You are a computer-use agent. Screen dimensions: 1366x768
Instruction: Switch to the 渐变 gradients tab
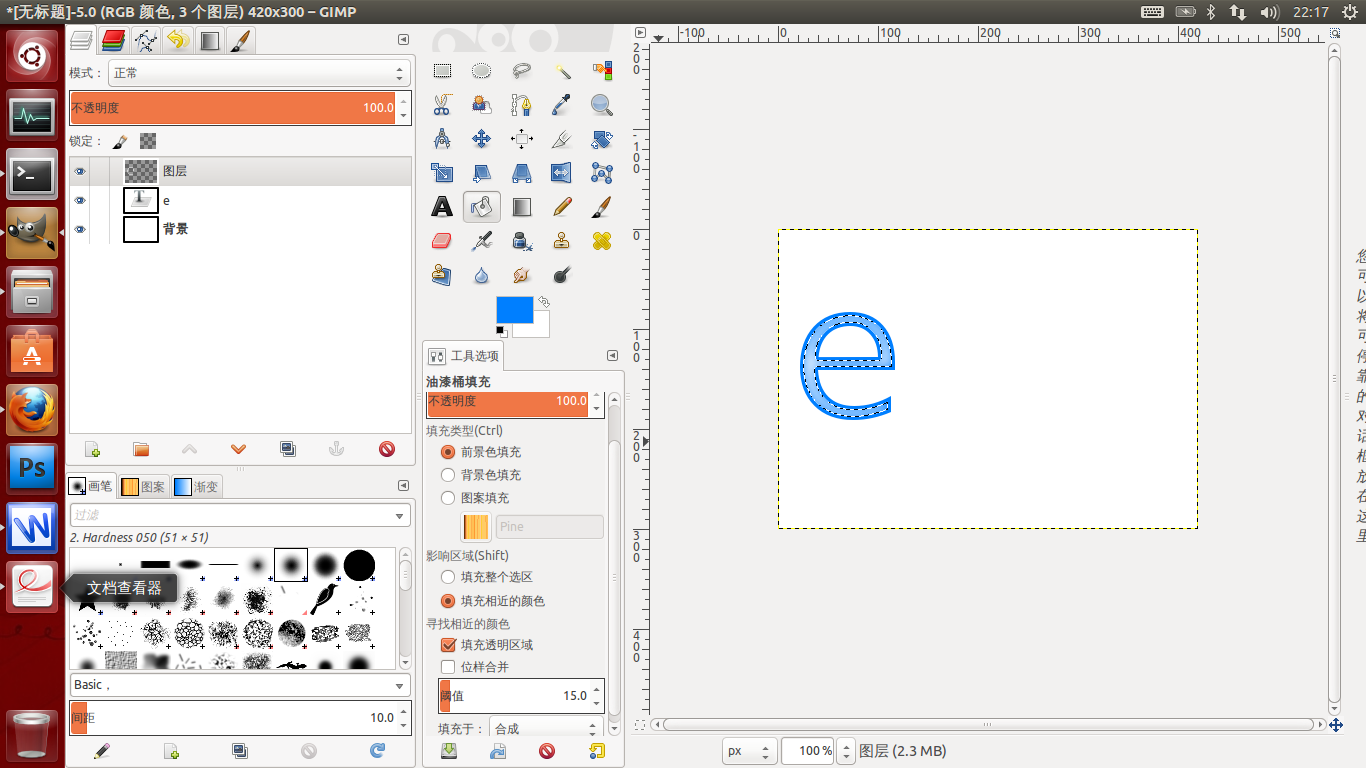point(197,487)
